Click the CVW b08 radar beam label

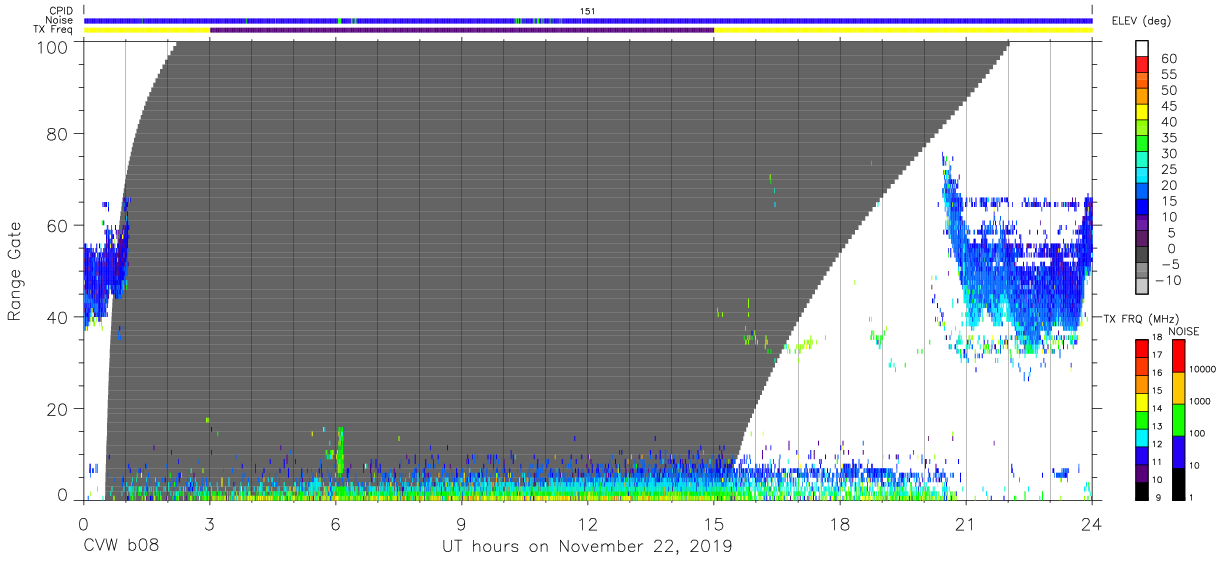tap(121, 547)
